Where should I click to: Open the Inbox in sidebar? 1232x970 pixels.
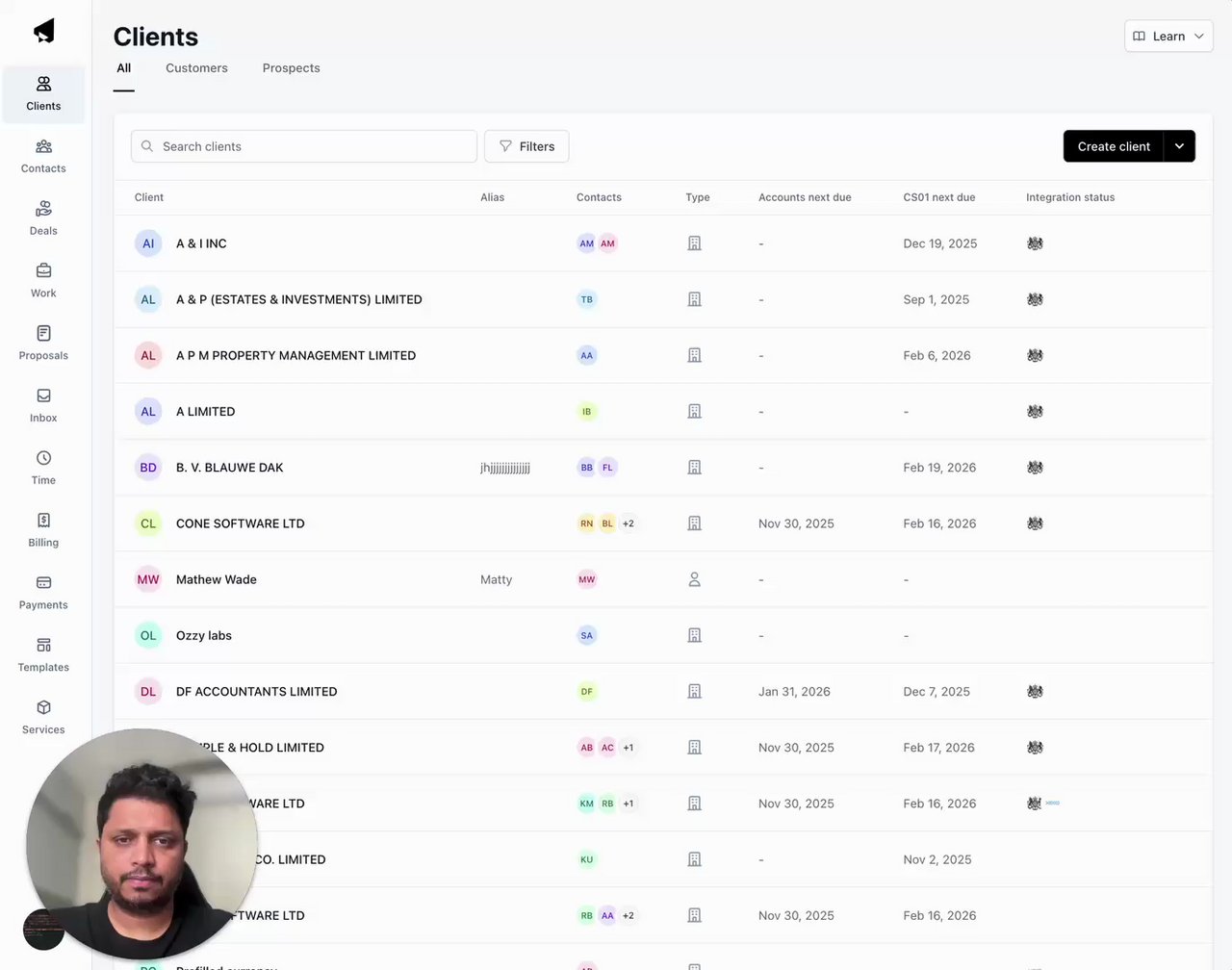point(43,406)
